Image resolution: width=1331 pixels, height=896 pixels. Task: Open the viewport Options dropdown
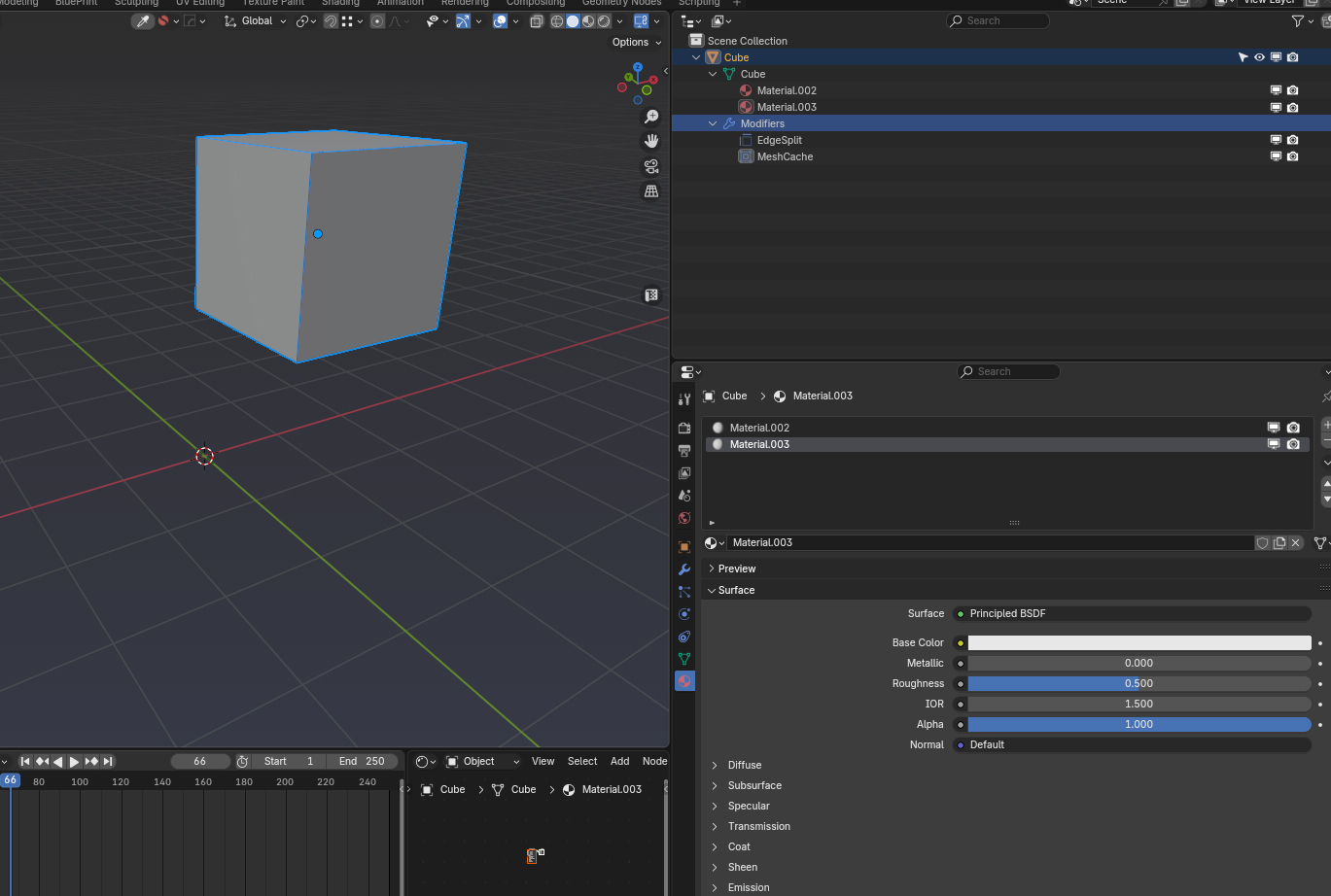tap(637, 43)
